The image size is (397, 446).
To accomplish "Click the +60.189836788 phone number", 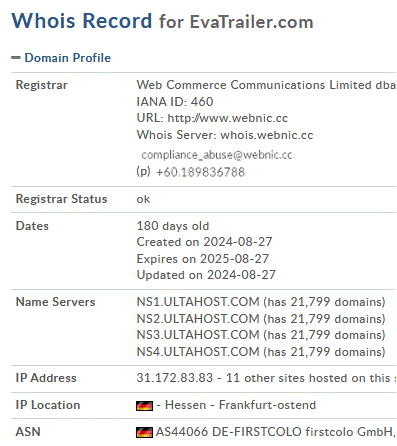I will click(x=200, y=172).
